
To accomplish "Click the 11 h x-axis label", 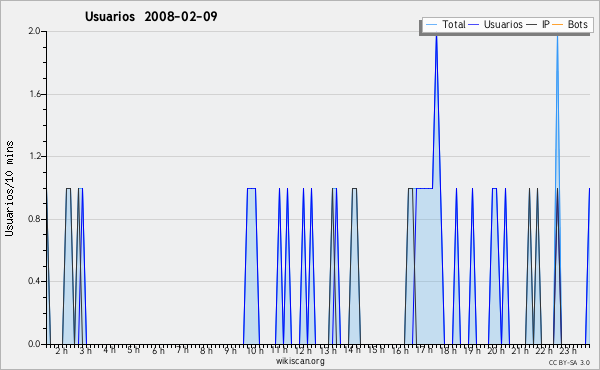I will pyautogui.click(x=279, y=350).
